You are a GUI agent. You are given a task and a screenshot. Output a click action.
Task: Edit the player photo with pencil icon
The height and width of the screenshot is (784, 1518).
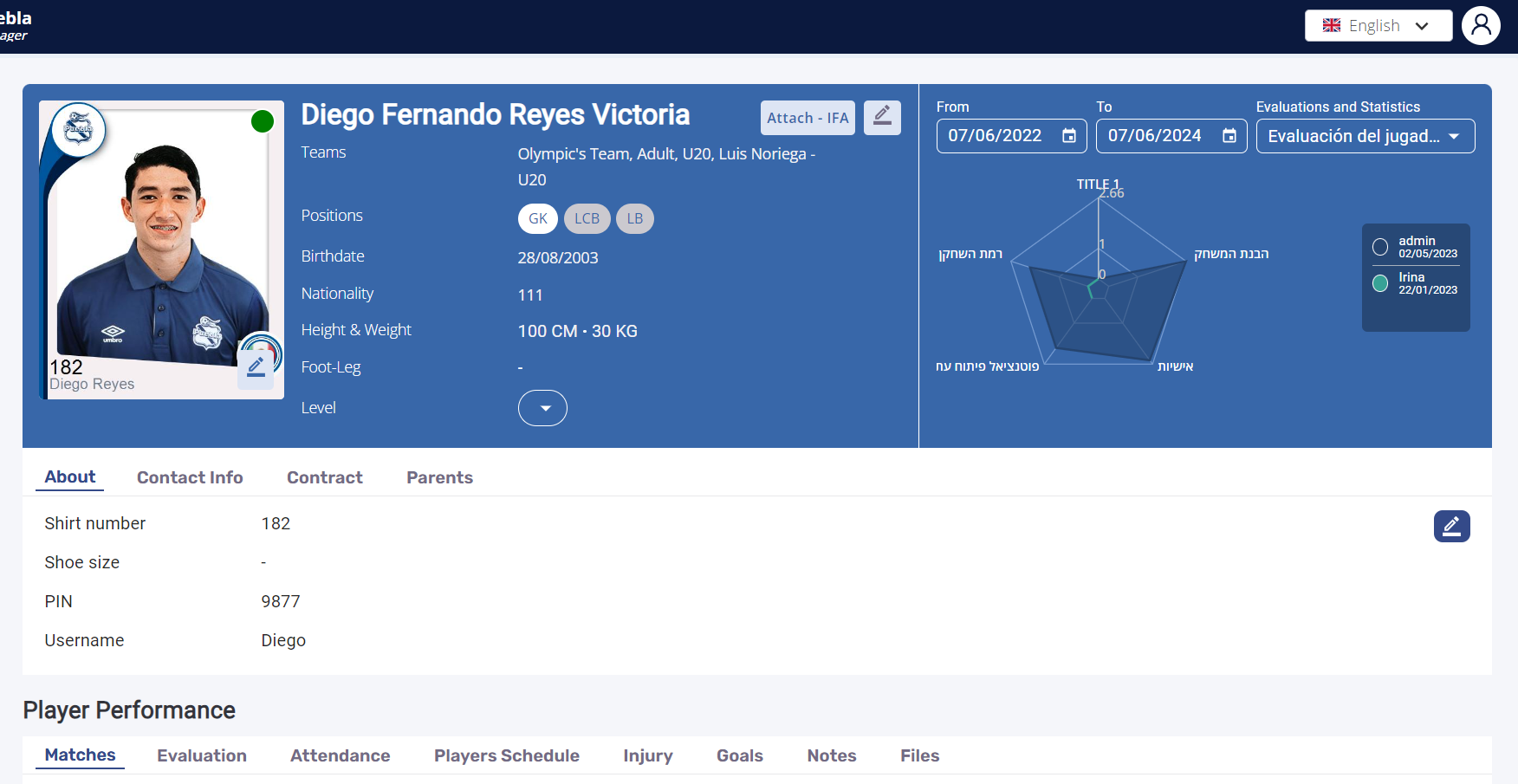point(256,368)
